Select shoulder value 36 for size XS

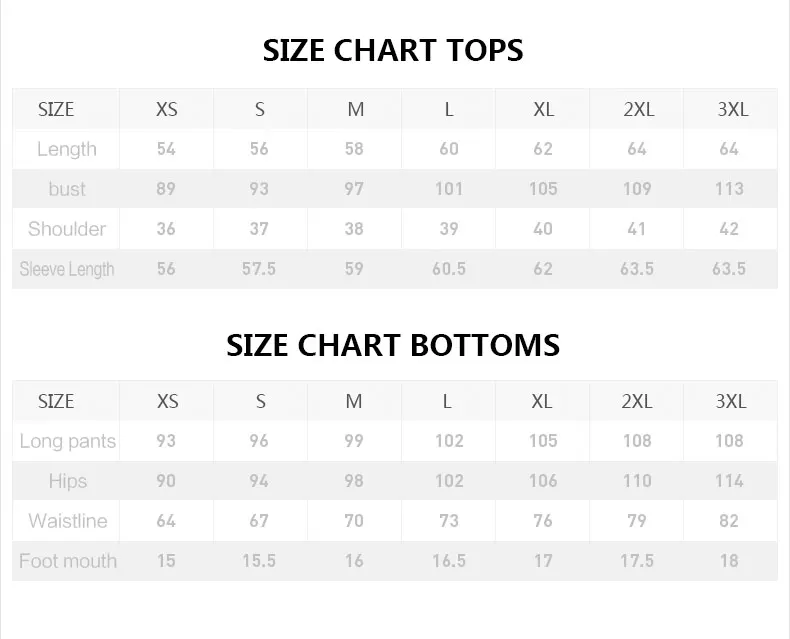click(166, 229)
